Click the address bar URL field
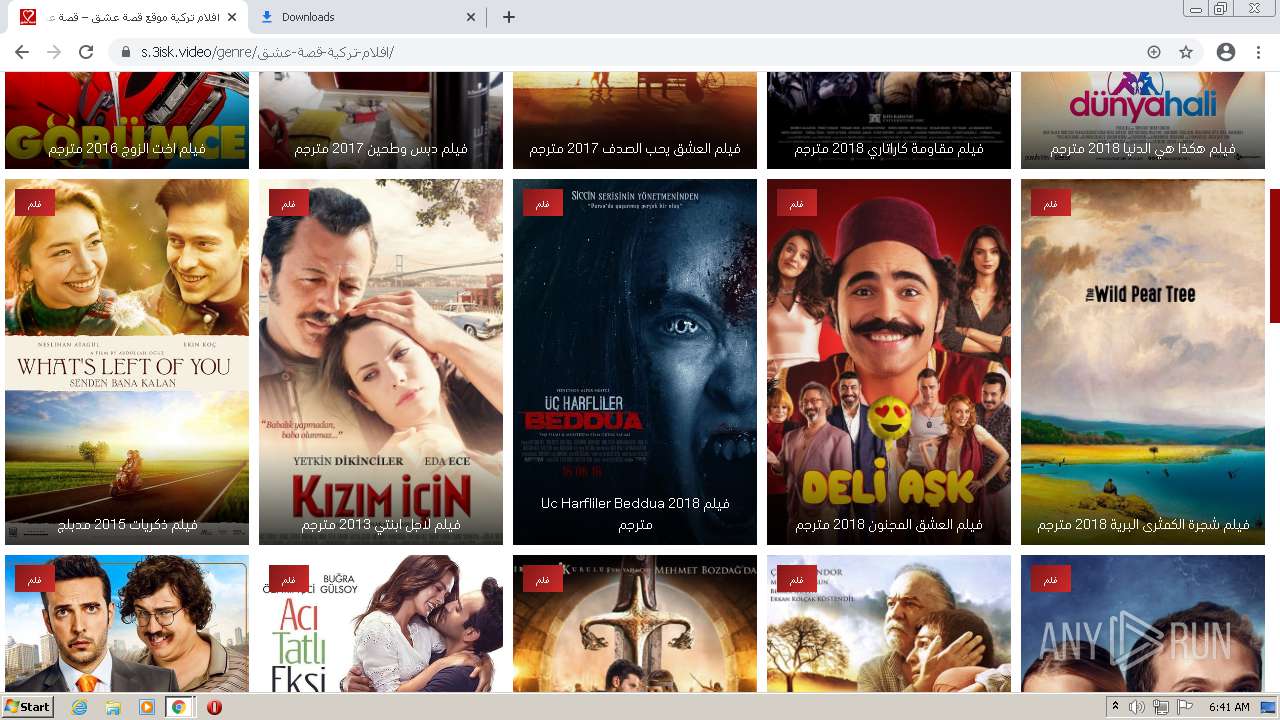This screenshot has height=720, width=1280. pyautogui.click(x=640, y=52)
